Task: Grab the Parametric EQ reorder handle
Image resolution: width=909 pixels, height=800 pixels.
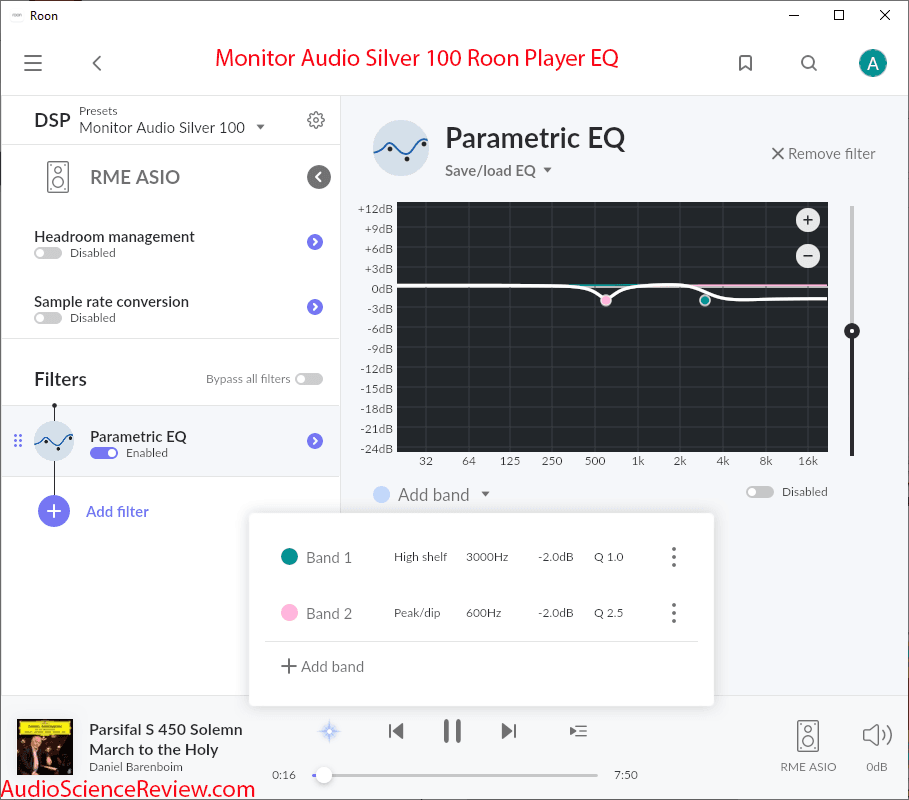Action: click(x=18, y=441)
